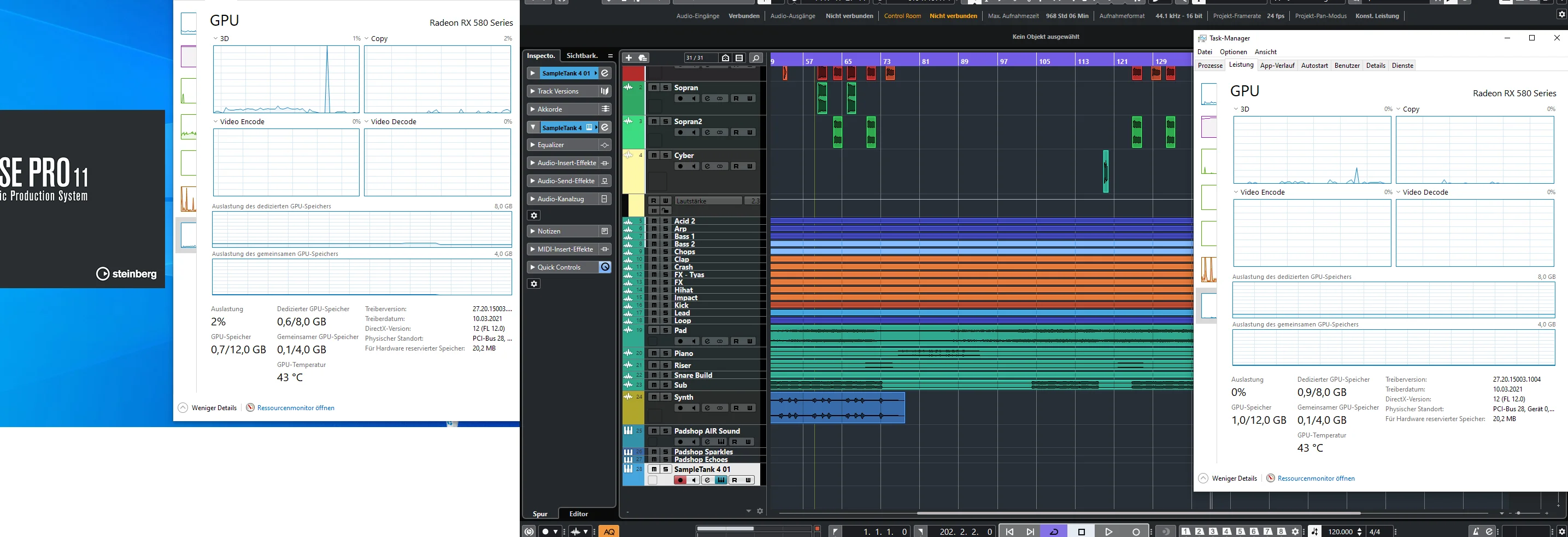Image resolution: width=1568 pixels, height=537 pixels.
Task: Click the AQ button in transport bar
Action: click(609, 532)
